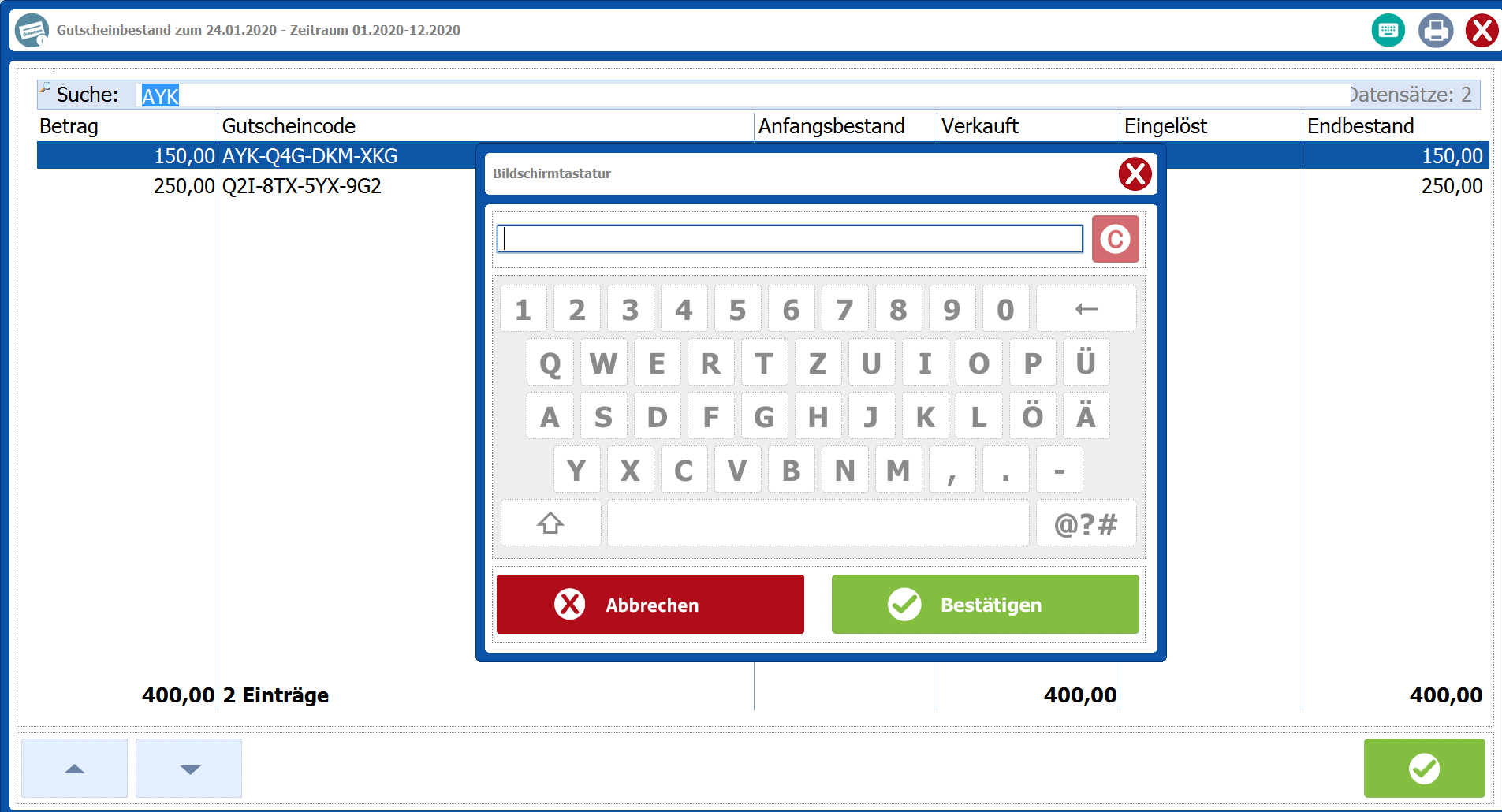Viewport: 1502px width, 812px height.
Task: Toggle the Shift key on keyboard
Action: [x=550, y=523]
